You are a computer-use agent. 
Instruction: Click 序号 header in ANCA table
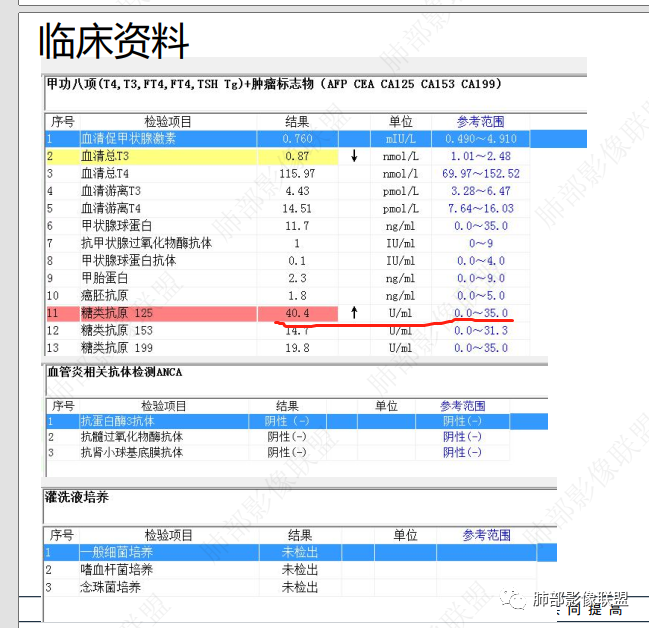(63, 406)
